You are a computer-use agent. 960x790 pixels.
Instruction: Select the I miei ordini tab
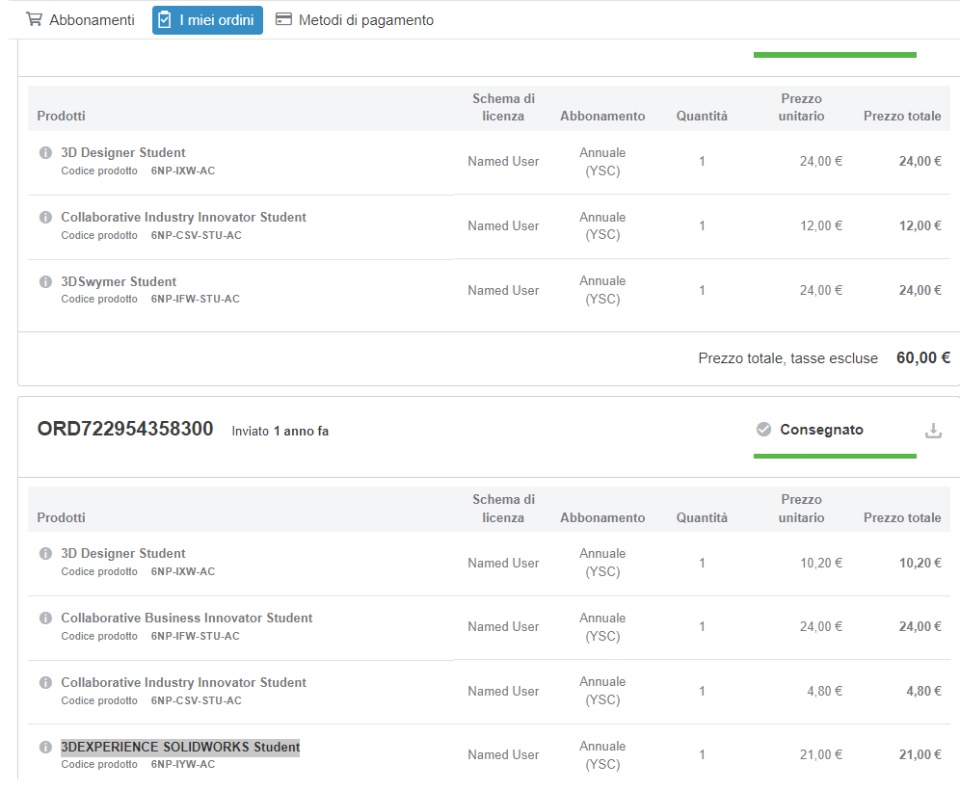tap(208, 20)
